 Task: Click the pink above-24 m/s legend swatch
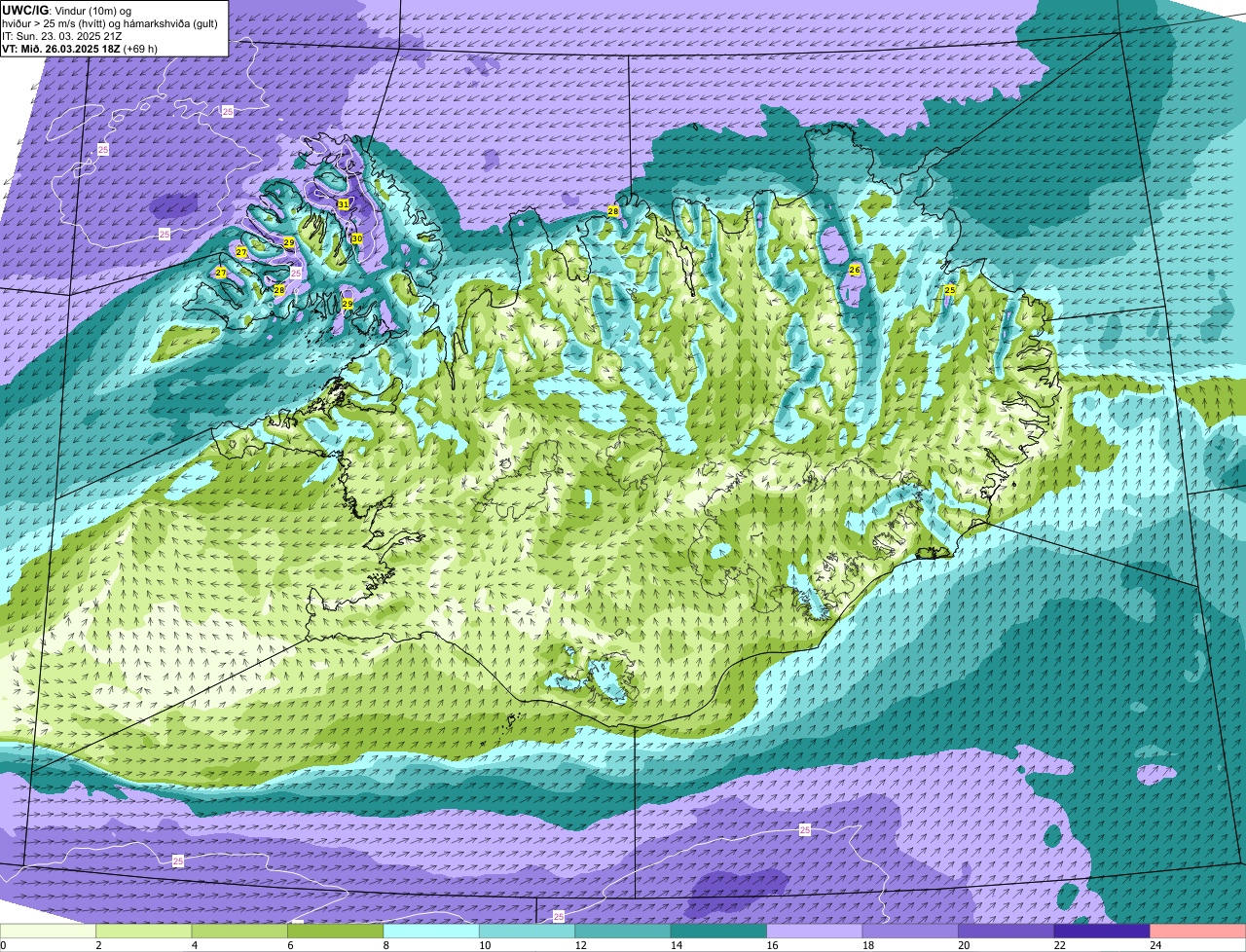(x=1197, y=931)
